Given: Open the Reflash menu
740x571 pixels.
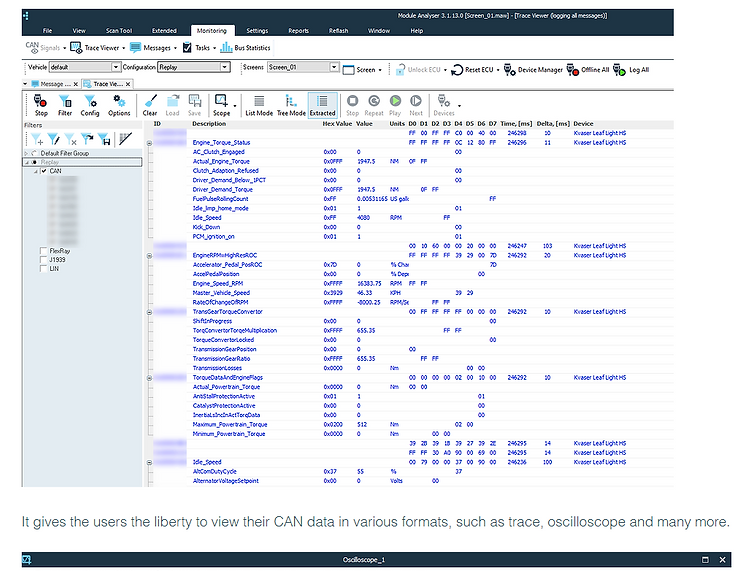Looking at the screenshot, I should (338, 31).
